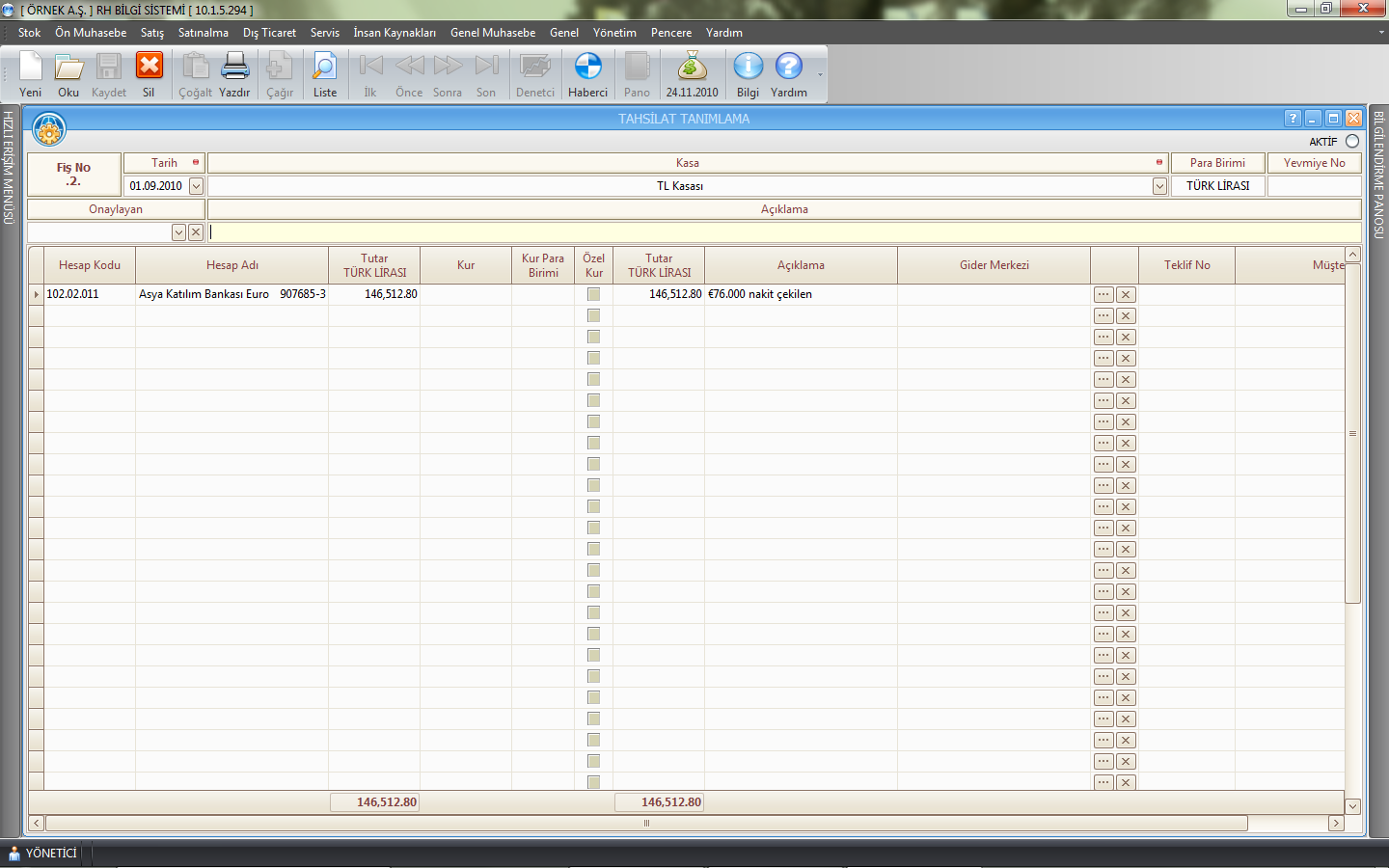Viewport: 1389px width, 868px height.
Task: Delete the record with the Sil icon
Action: pyautogui.click(x=149, y=68)
